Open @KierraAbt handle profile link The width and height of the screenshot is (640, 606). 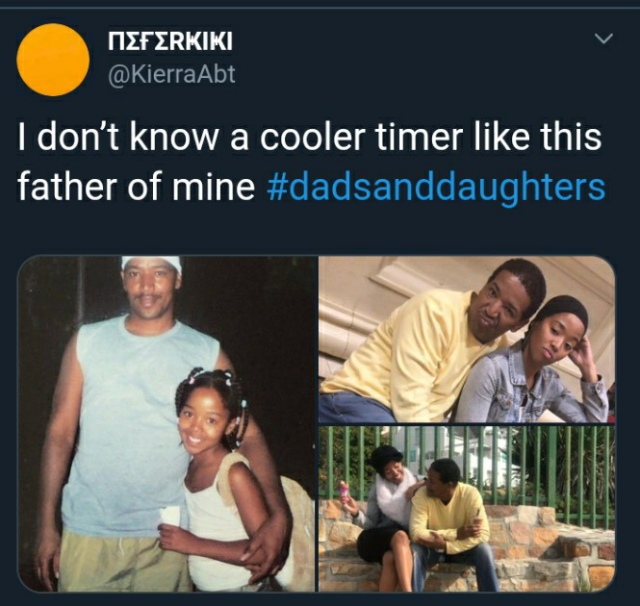pos(171,75)
